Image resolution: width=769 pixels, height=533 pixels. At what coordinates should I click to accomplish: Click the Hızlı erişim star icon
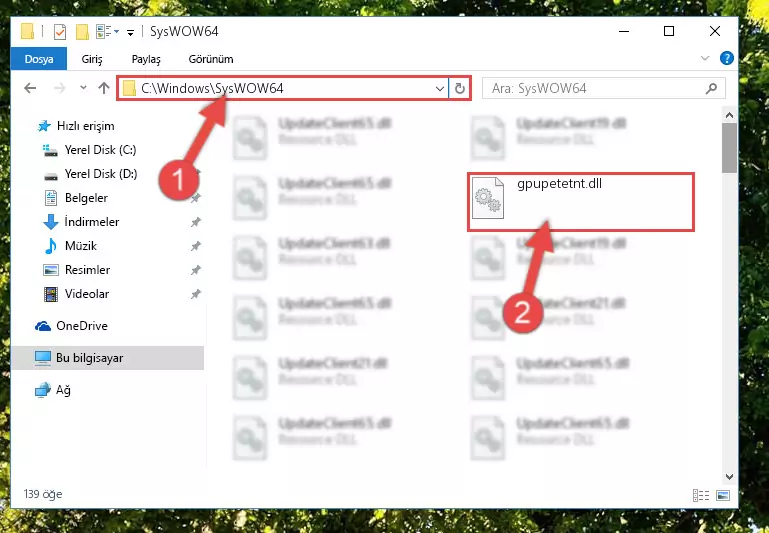(44, 126)
